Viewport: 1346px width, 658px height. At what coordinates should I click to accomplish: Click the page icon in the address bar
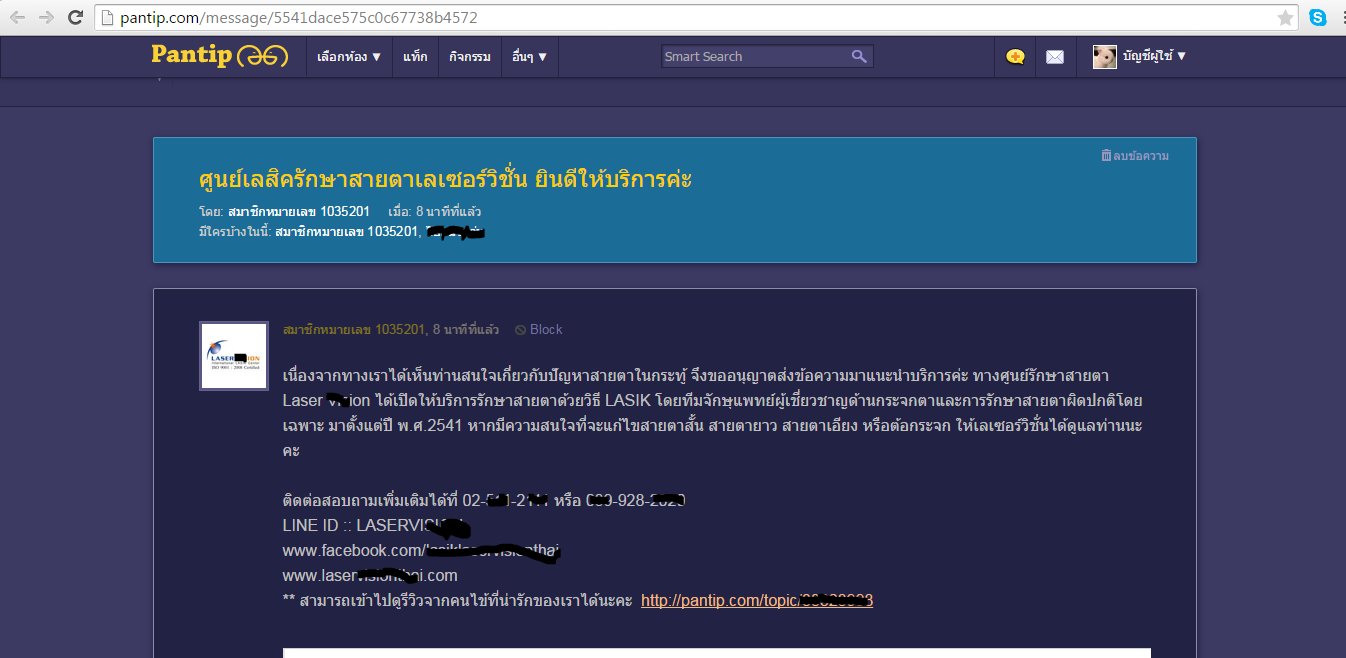[x=105, y=18]
